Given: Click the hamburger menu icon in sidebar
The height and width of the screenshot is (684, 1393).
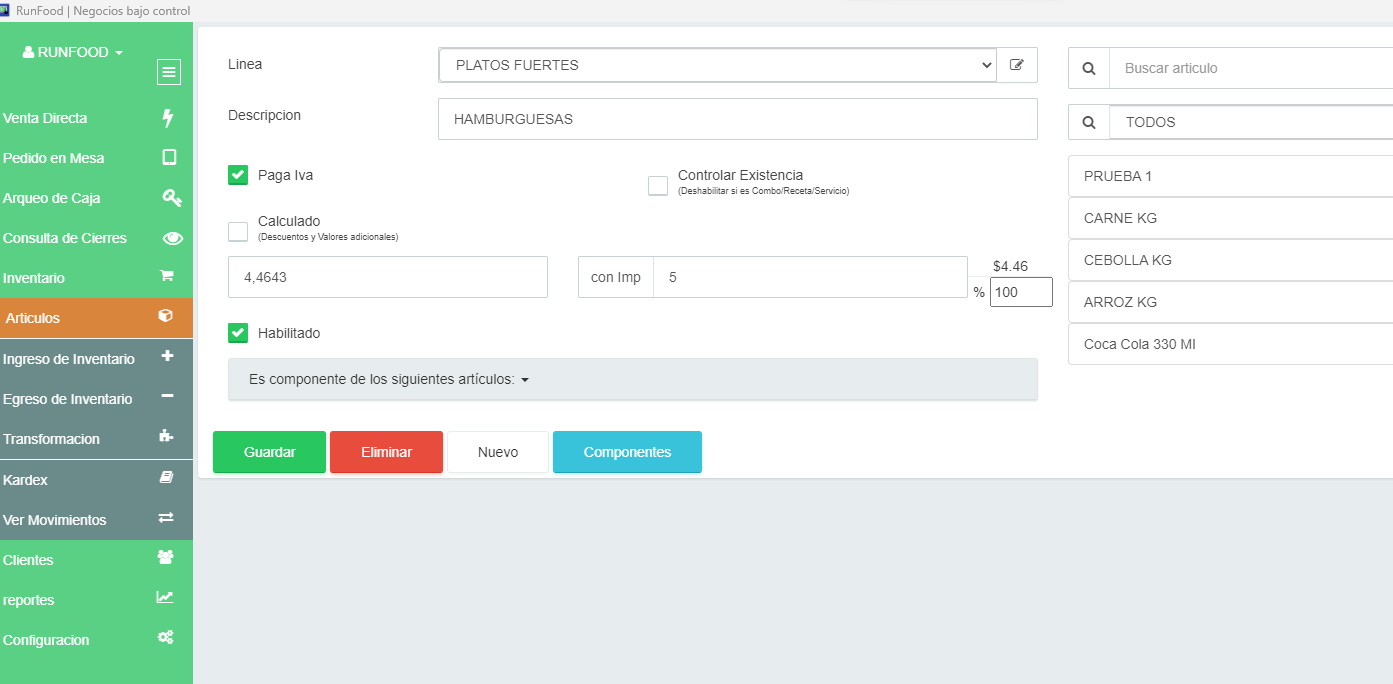Looking at the screenshot, I should pyautogui.click(x=168, y=71).
